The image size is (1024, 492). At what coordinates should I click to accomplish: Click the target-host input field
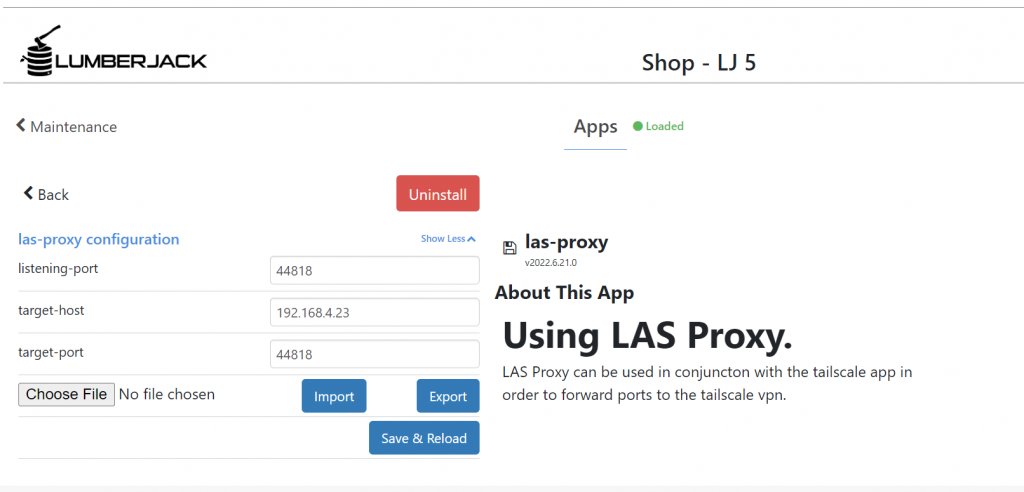coord(375,312)
